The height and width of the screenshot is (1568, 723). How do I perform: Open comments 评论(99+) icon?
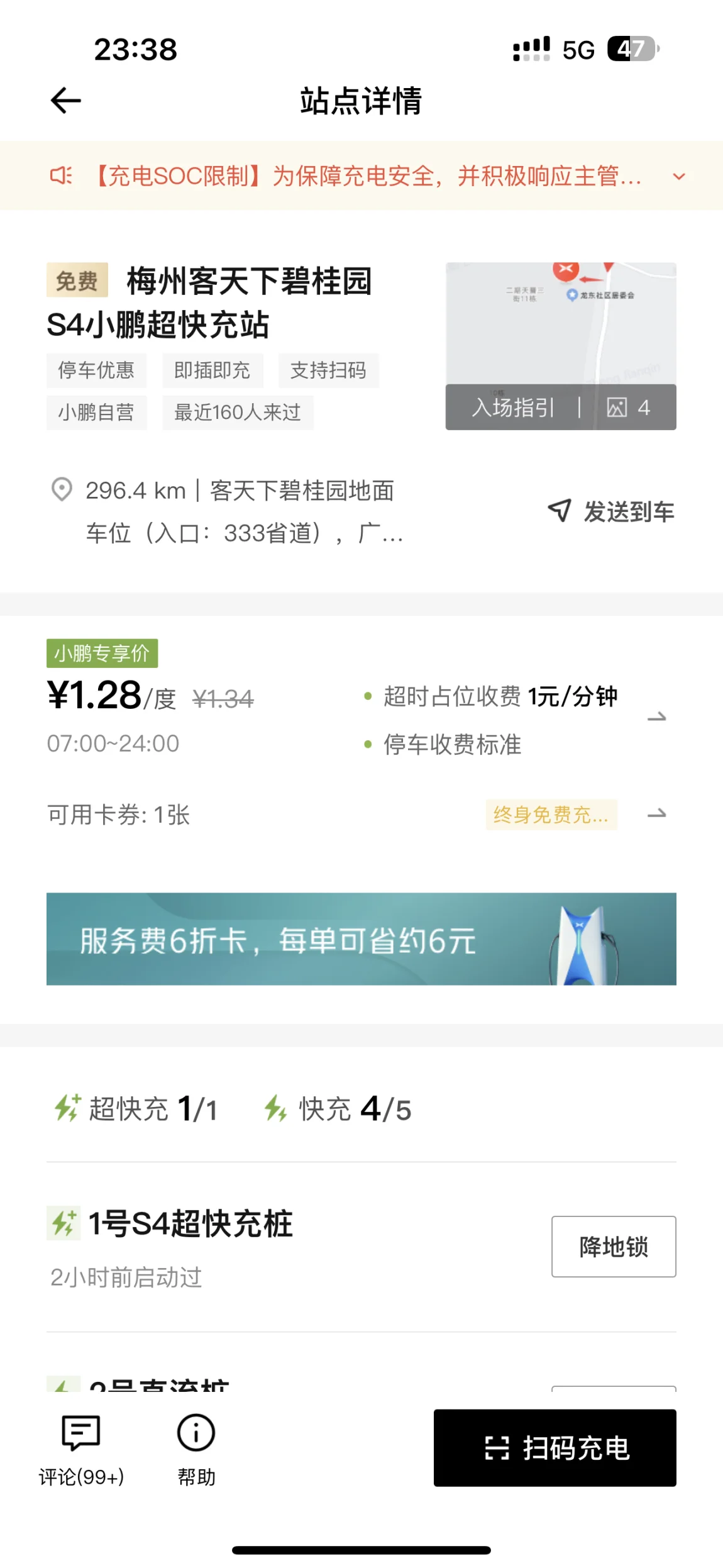81,1433
